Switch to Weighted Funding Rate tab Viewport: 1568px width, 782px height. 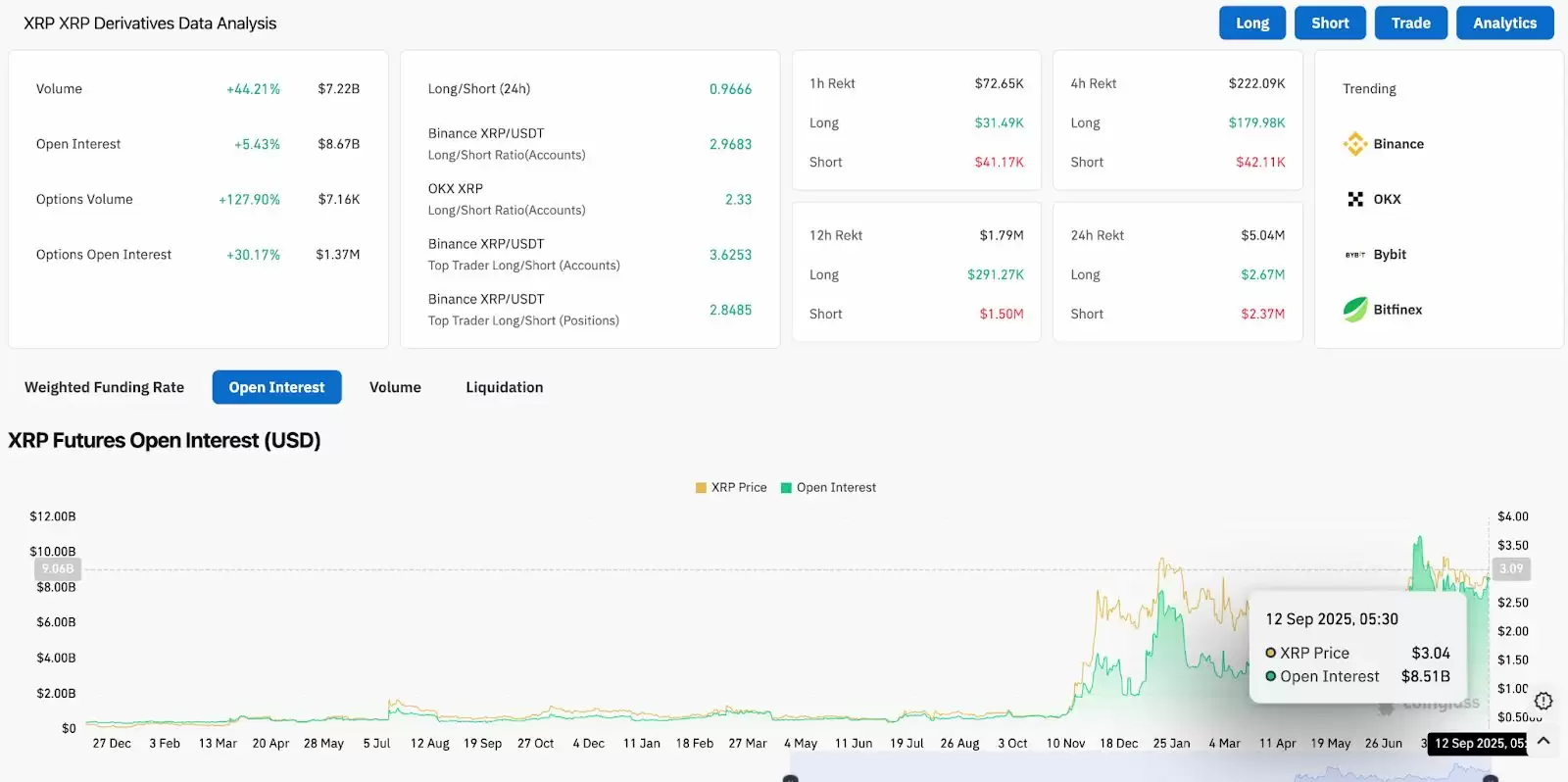(104, 387)
